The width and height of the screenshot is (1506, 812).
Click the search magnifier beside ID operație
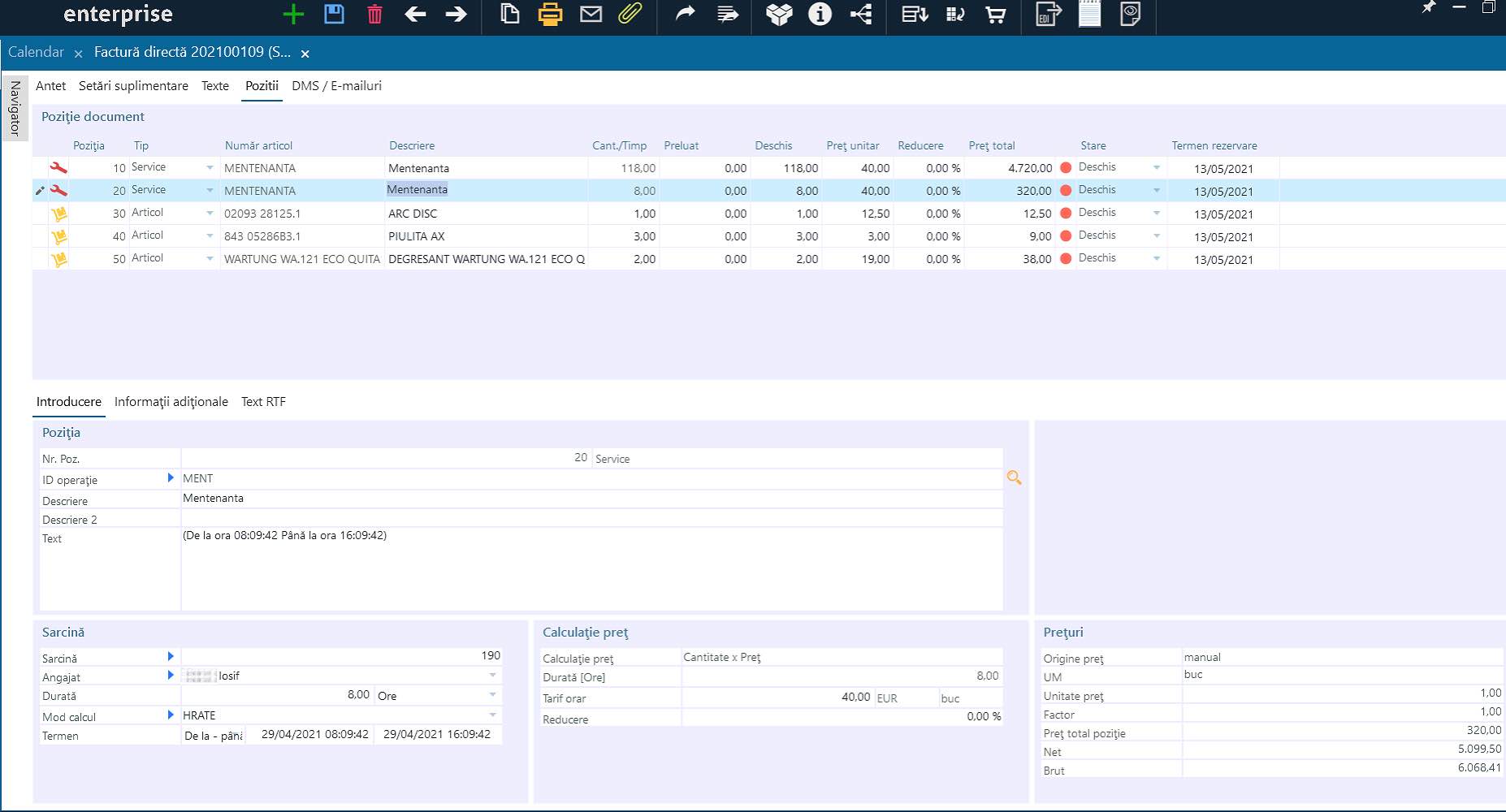pos(1014,478)
